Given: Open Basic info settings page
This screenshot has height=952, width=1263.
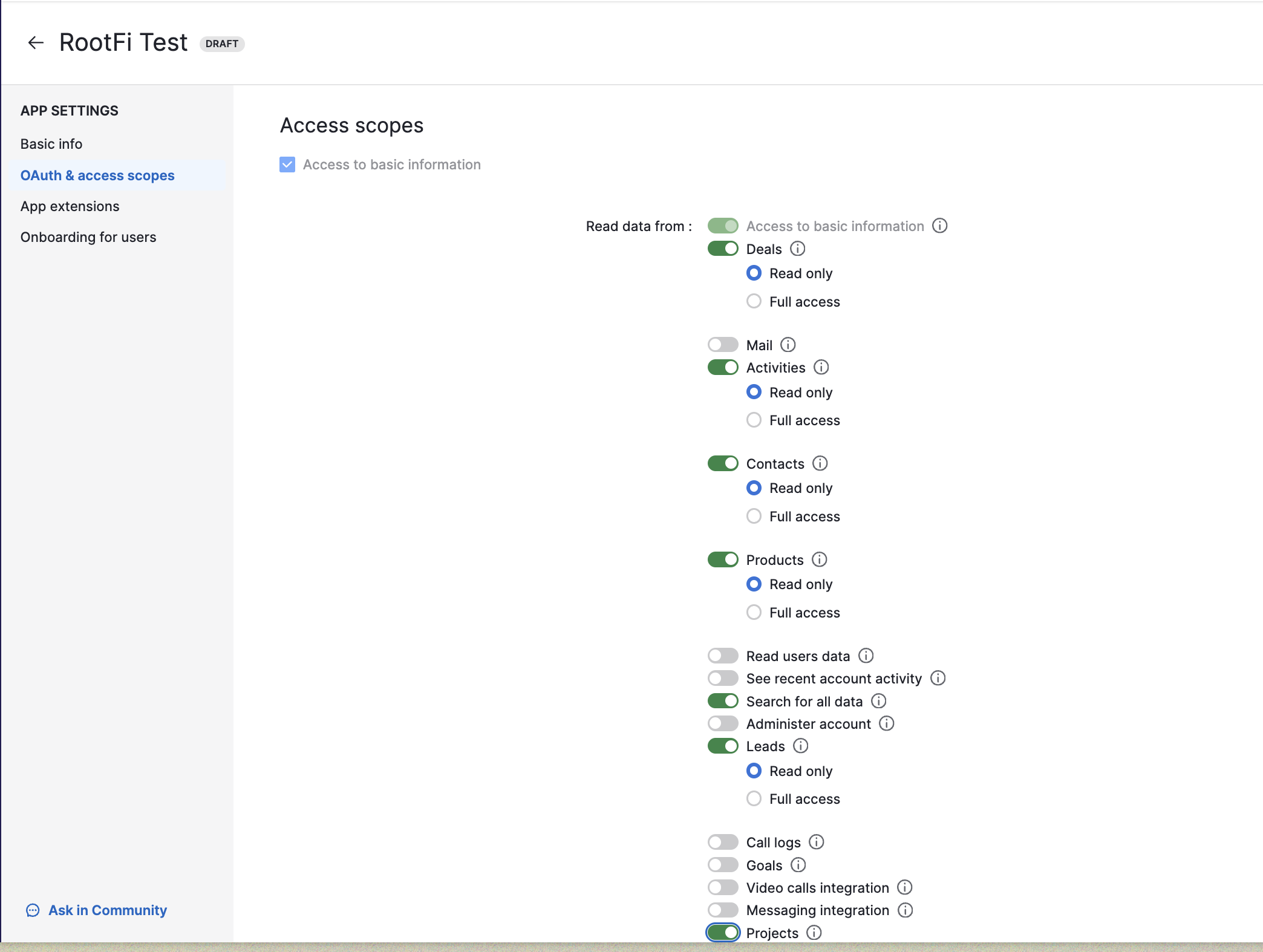Looking at the screenshot, I should tap(51, 144).
